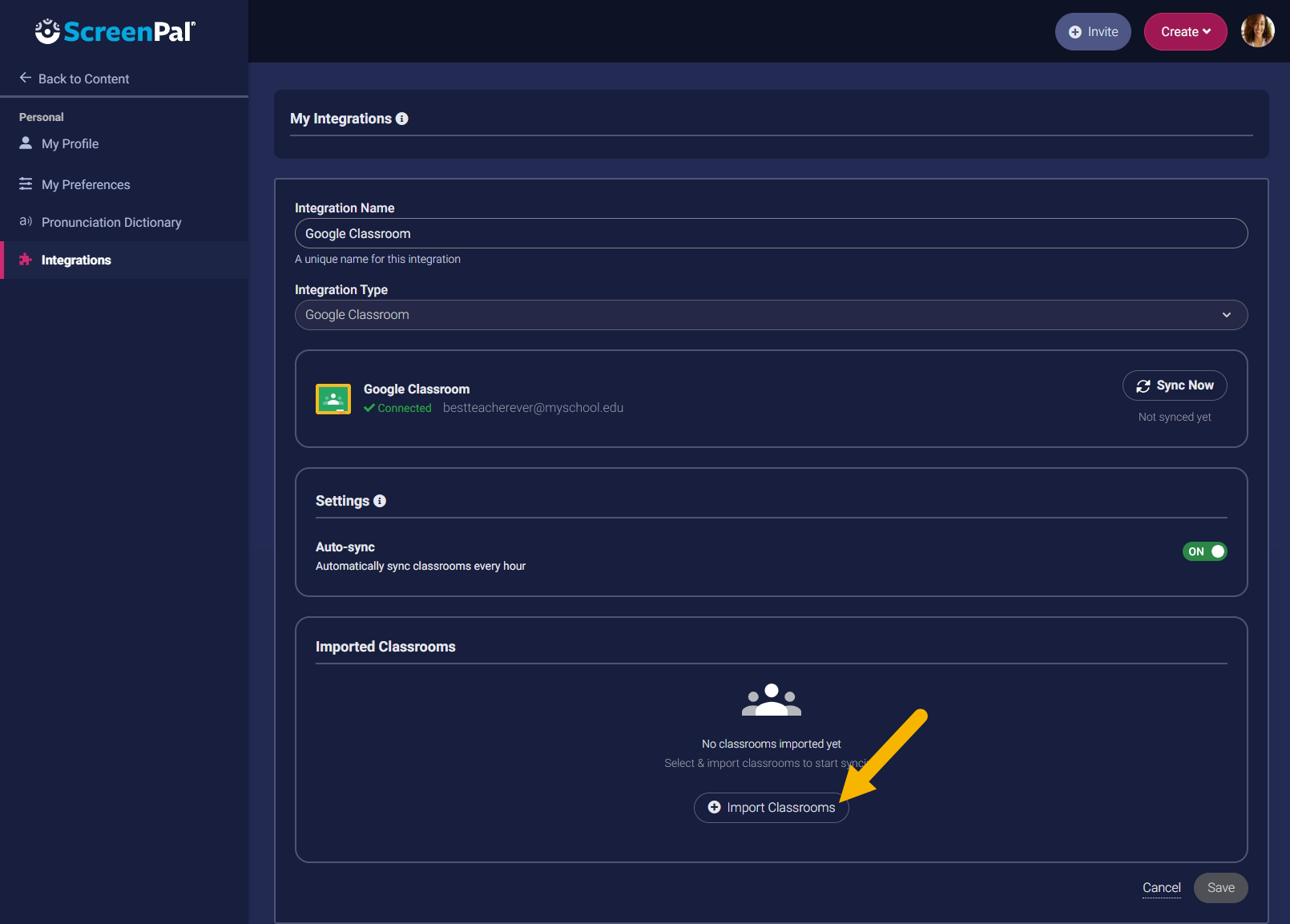1290x924 pixels.
Task: Click the 'Not synced yet' status text
Action: pos(1175,417)
